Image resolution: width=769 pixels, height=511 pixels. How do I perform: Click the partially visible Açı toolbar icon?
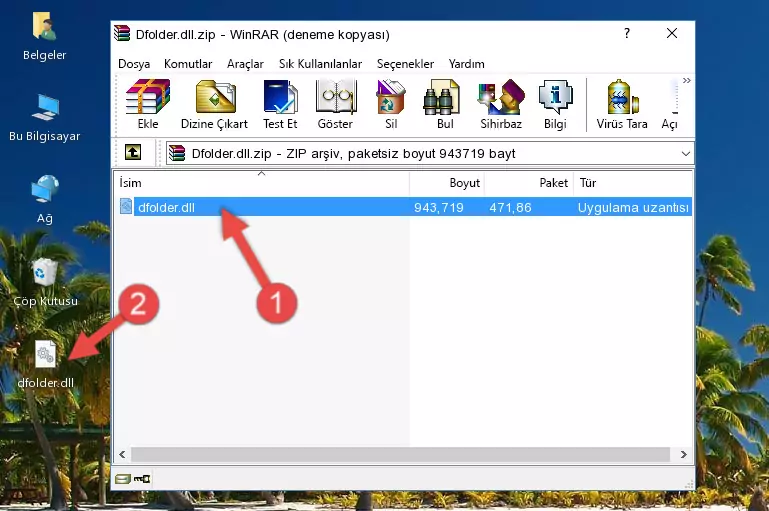[x=670, y=104]
